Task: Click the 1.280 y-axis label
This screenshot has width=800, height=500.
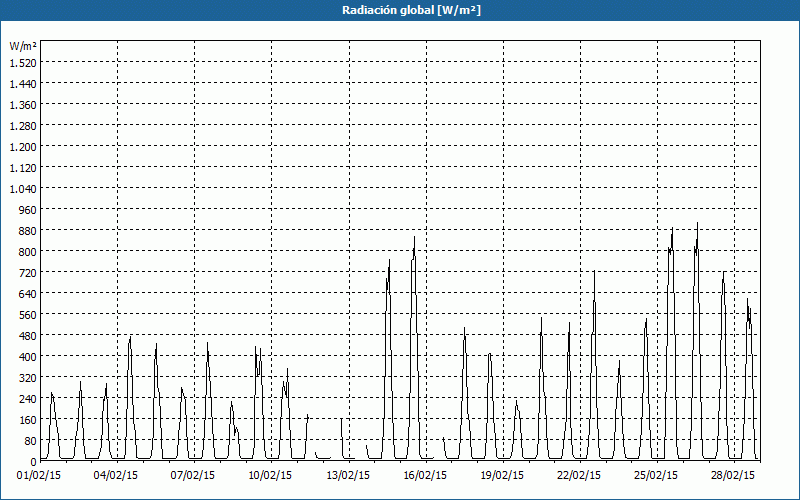Action: [x=23, y=126]
